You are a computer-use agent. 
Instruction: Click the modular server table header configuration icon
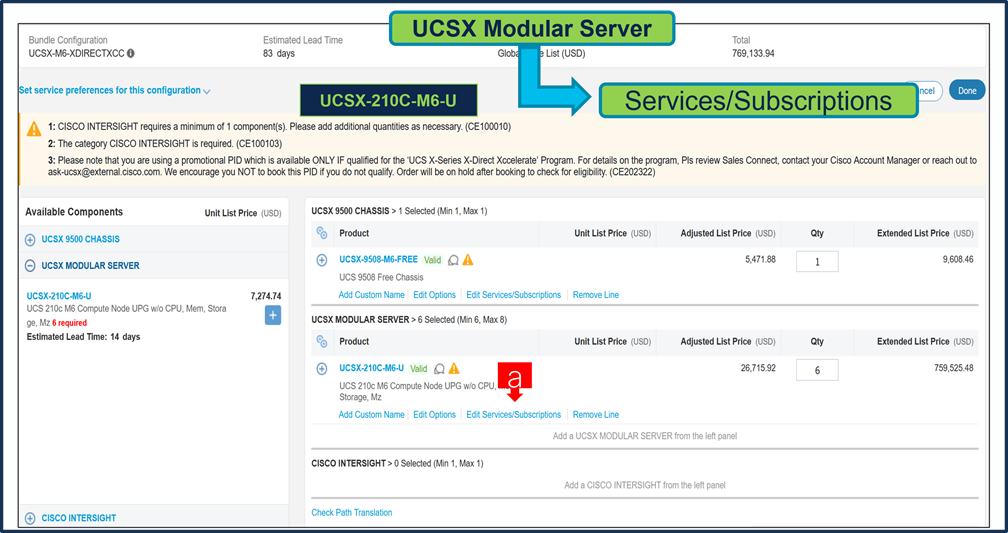coord(322,342)
